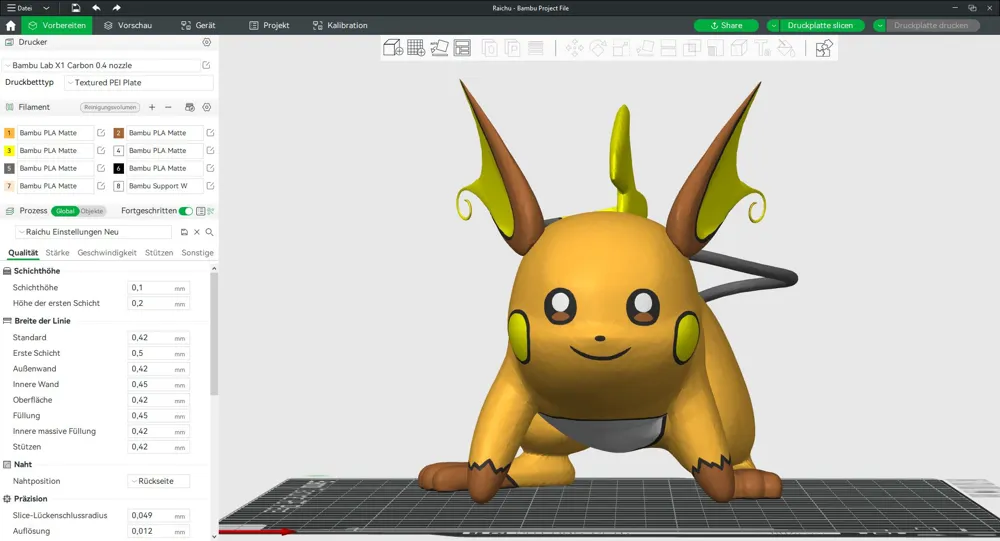Open the Druckbetttyp Textured PEI Plate dropdown
The height and width of the screenshot is (541, 1000).
[x=138, y=83]
